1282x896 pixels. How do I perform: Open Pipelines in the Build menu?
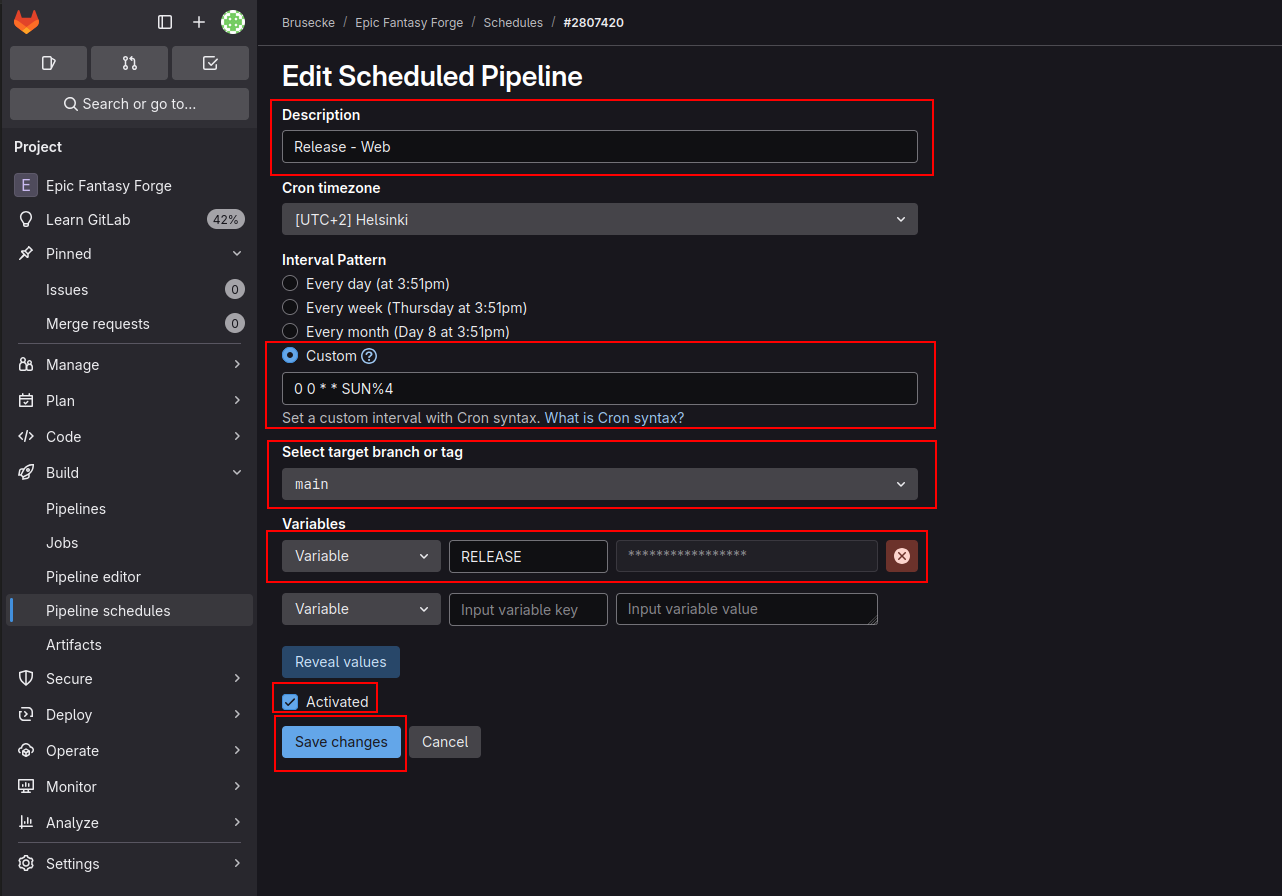[x=130, y=509]
